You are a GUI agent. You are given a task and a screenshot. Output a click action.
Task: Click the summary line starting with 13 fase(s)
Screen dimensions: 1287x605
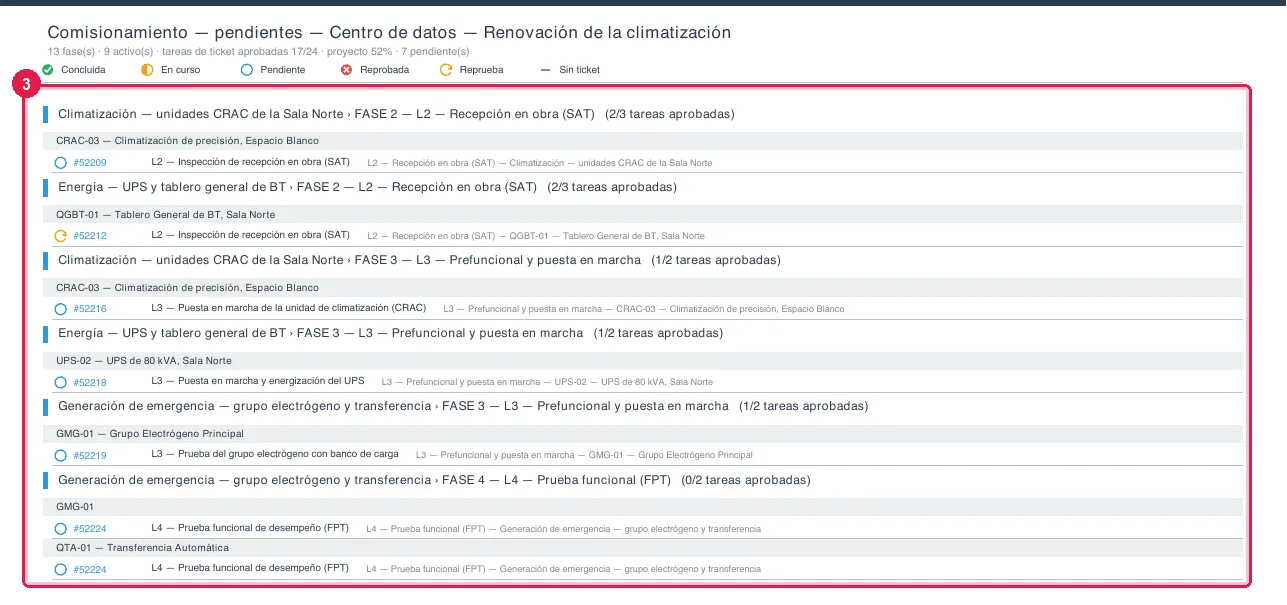[x=258, y=51]
